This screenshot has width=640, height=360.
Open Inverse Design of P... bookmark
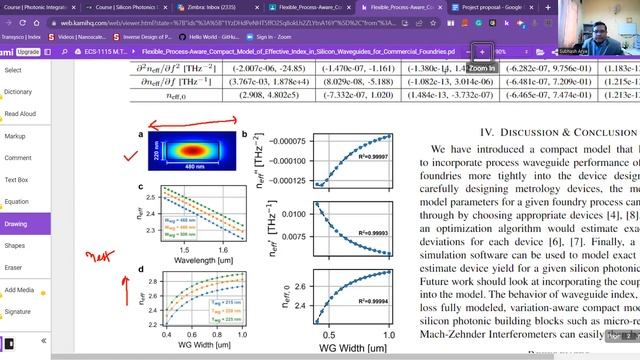(x=142, y=37)
